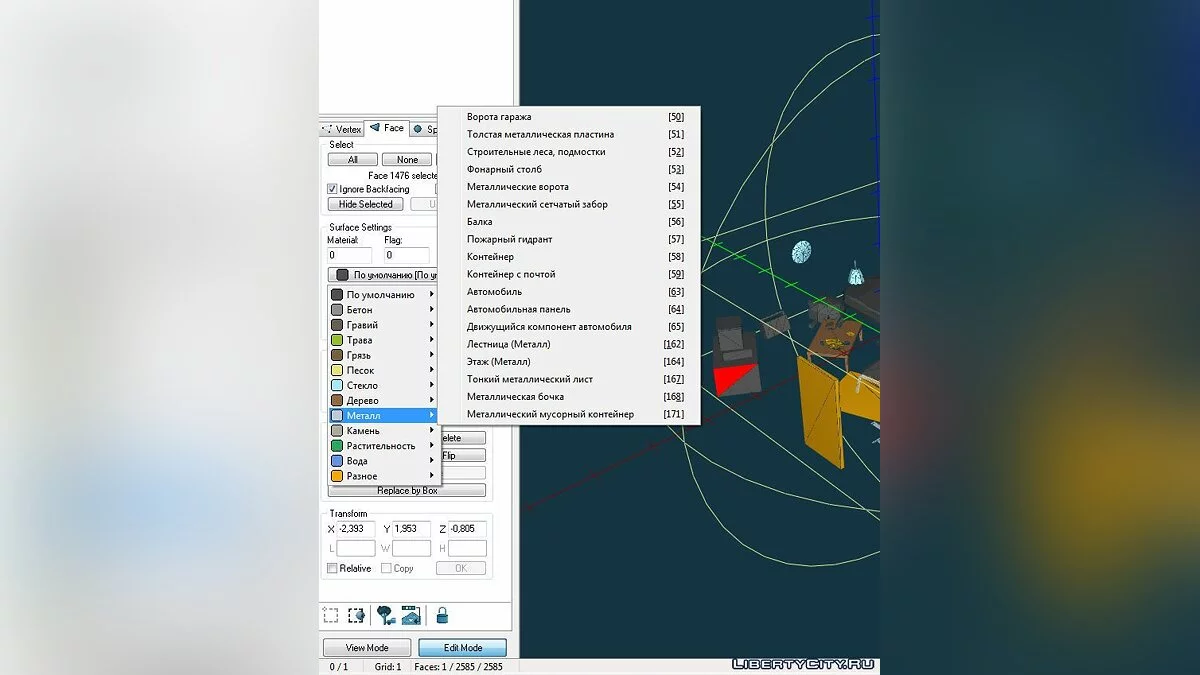Image resolution: width=1200 pixels, height=675 pixels.
Task: Choose Пожарный гидрант [57] from submenu
Action: pos(574,239)
